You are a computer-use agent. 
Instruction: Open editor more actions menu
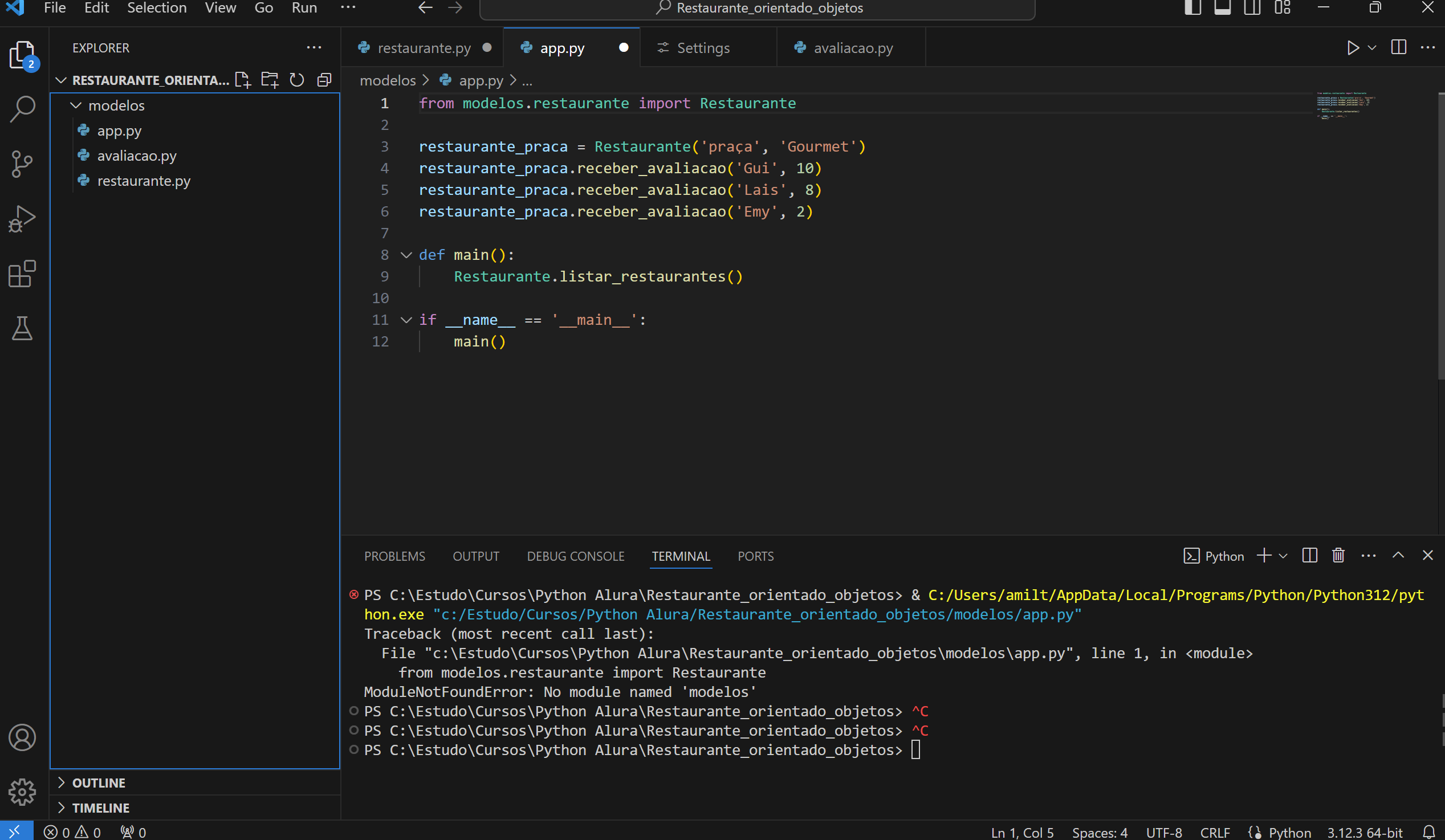pyautogui.click(x=1428, y=48)
